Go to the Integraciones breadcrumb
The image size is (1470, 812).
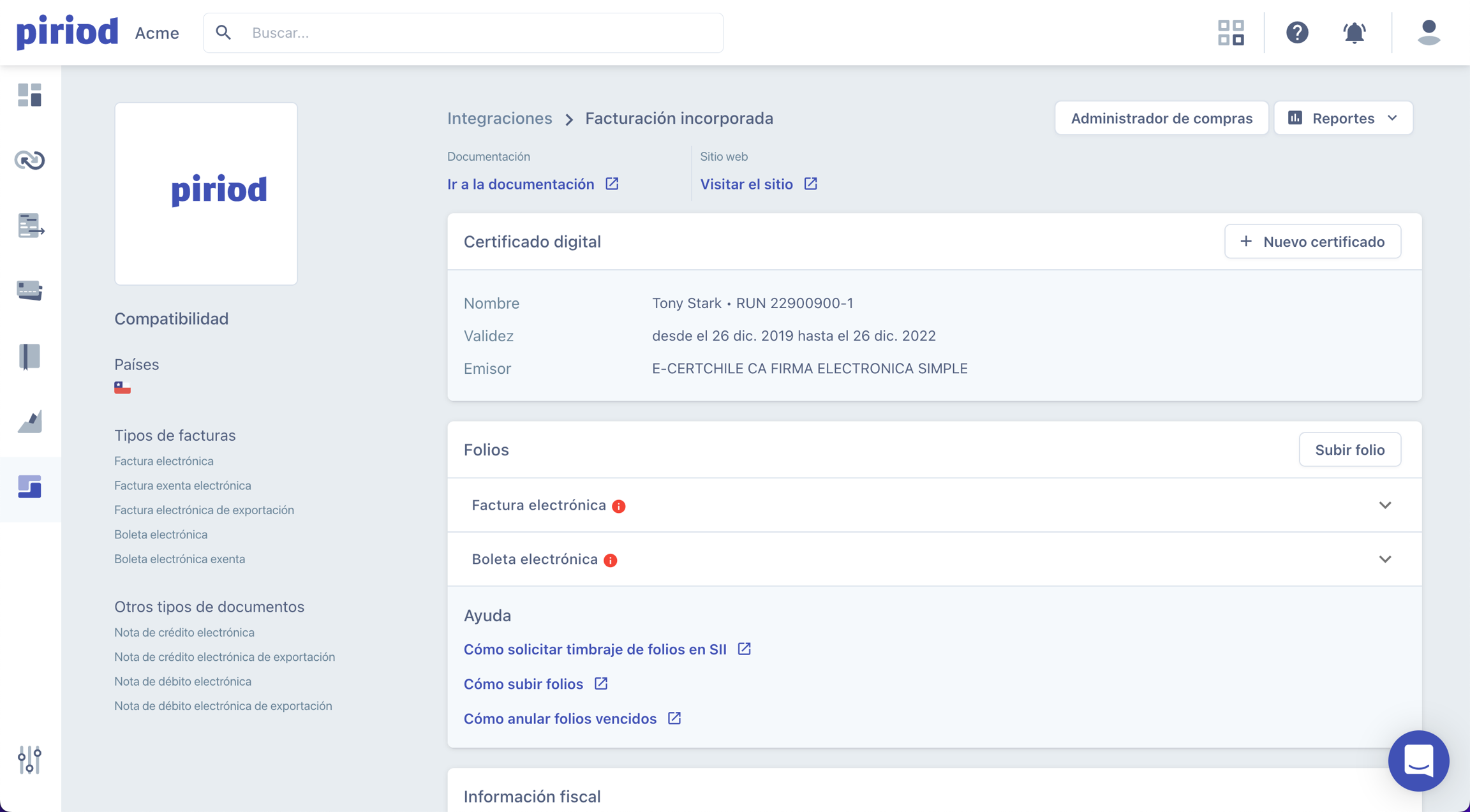pyautogui.click(x=500, y=118)
